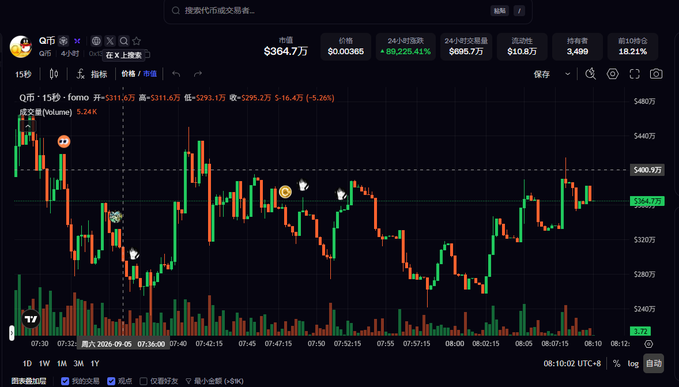Open the Q币 penguin token avatar
This screenshot has width=679, height=387.
tap(20, 46)
